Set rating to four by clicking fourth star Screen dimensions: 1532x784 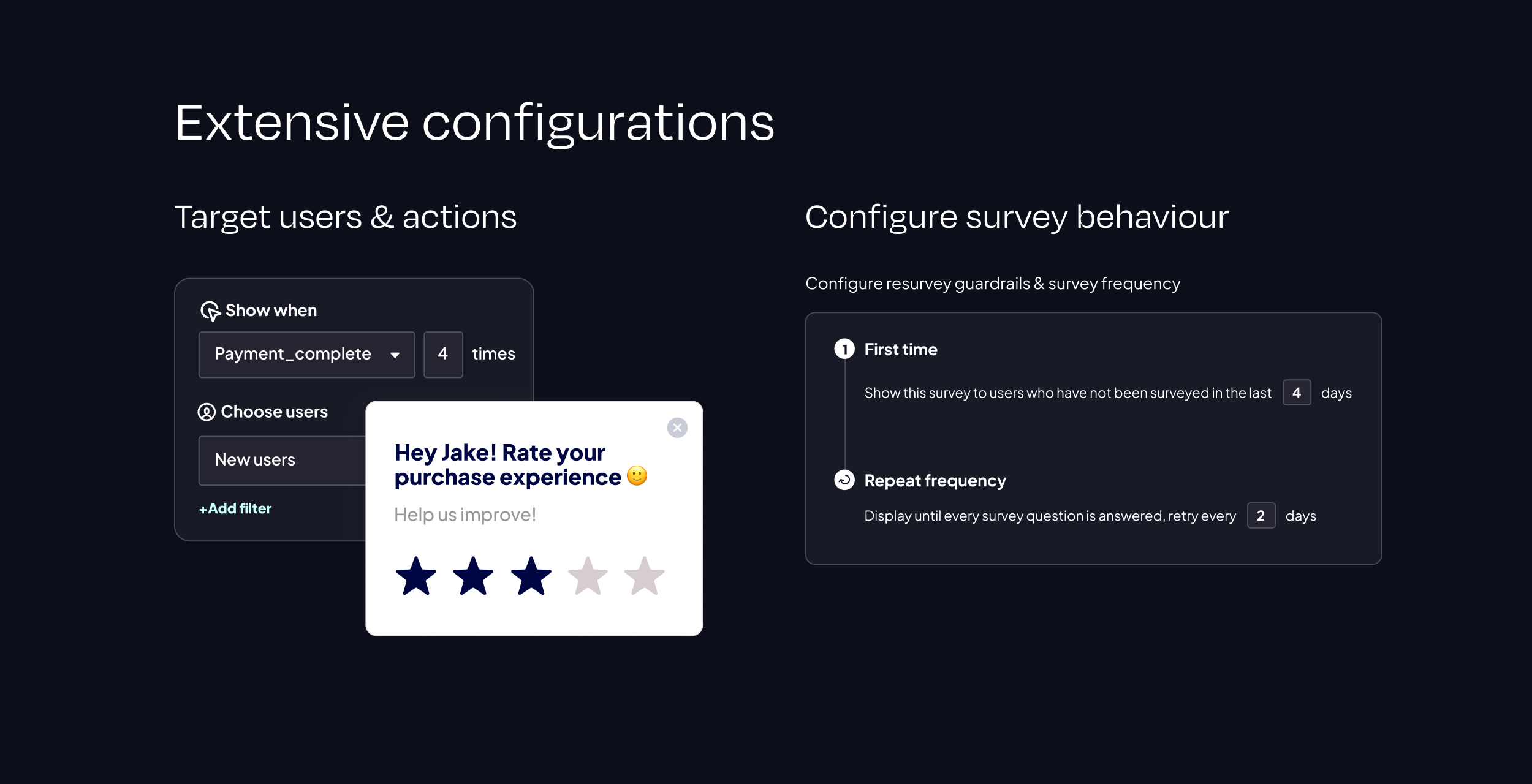pos(587,574)
